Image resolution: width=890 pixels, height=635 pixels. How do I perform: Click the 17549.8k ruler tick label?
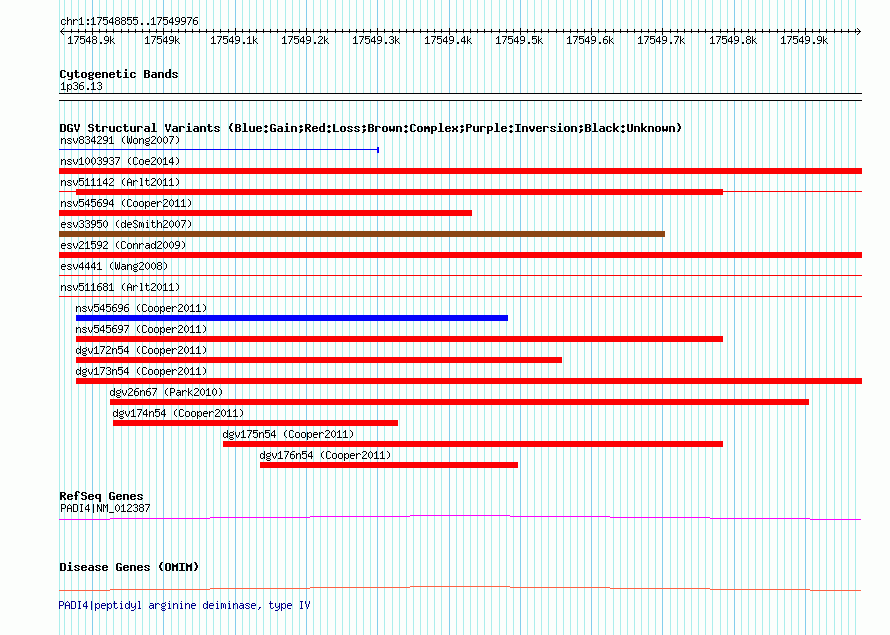point(733,40)
